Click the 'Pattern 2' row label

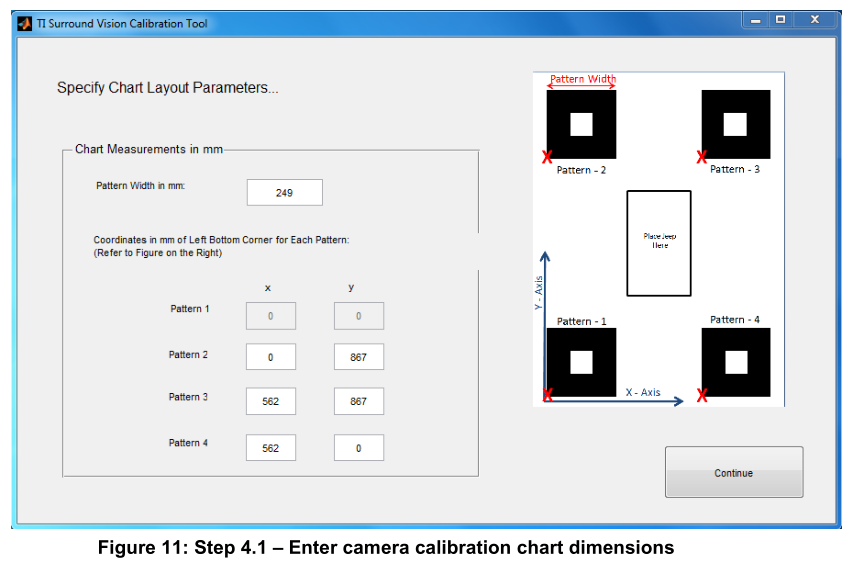[188, 354]
